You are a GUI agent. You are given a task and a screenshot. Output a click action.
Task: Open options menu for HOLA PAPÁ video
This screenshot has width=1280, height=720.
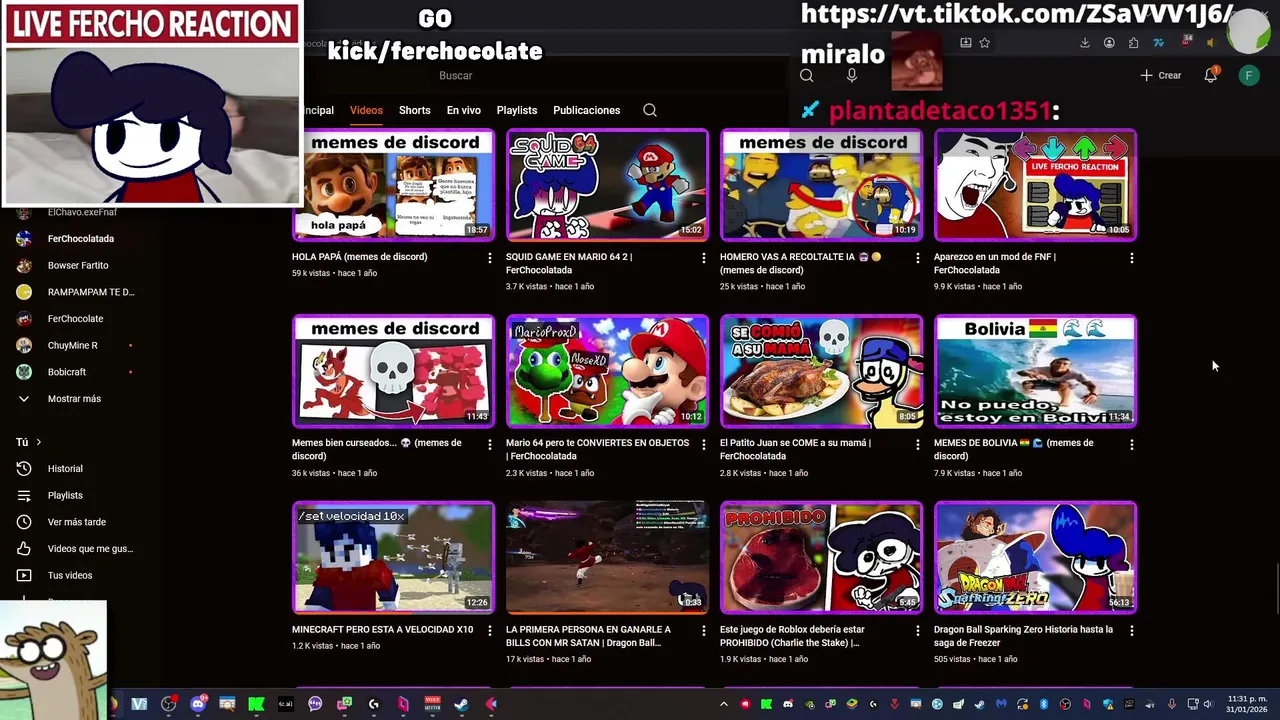pos(489,258)
